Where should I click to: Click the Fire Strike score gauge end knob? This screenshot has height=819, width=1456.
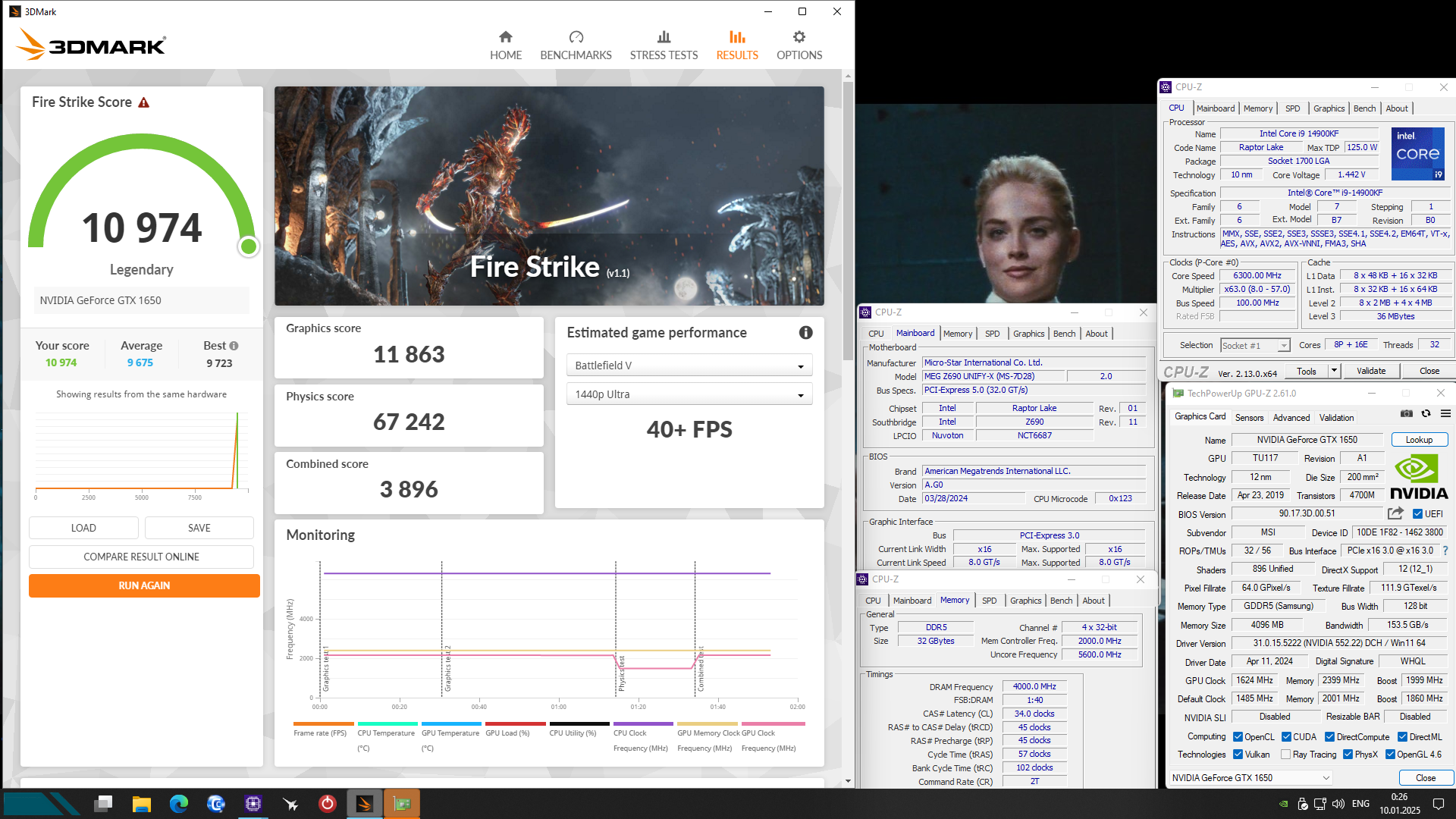(248, 246)
